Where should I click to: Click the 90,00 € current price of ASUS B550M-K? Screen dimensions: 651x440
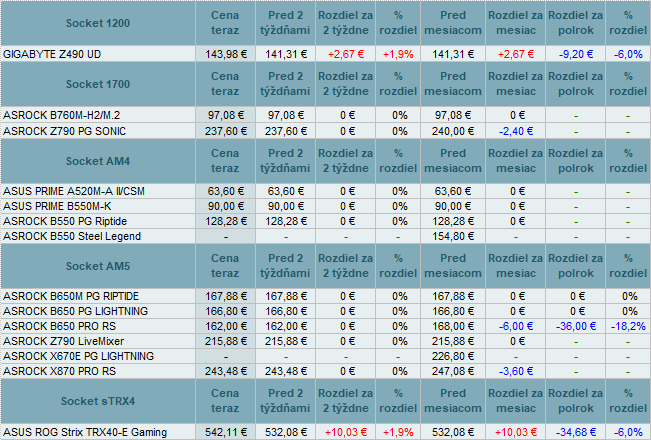pyautogui.click(x=226, y=206)
